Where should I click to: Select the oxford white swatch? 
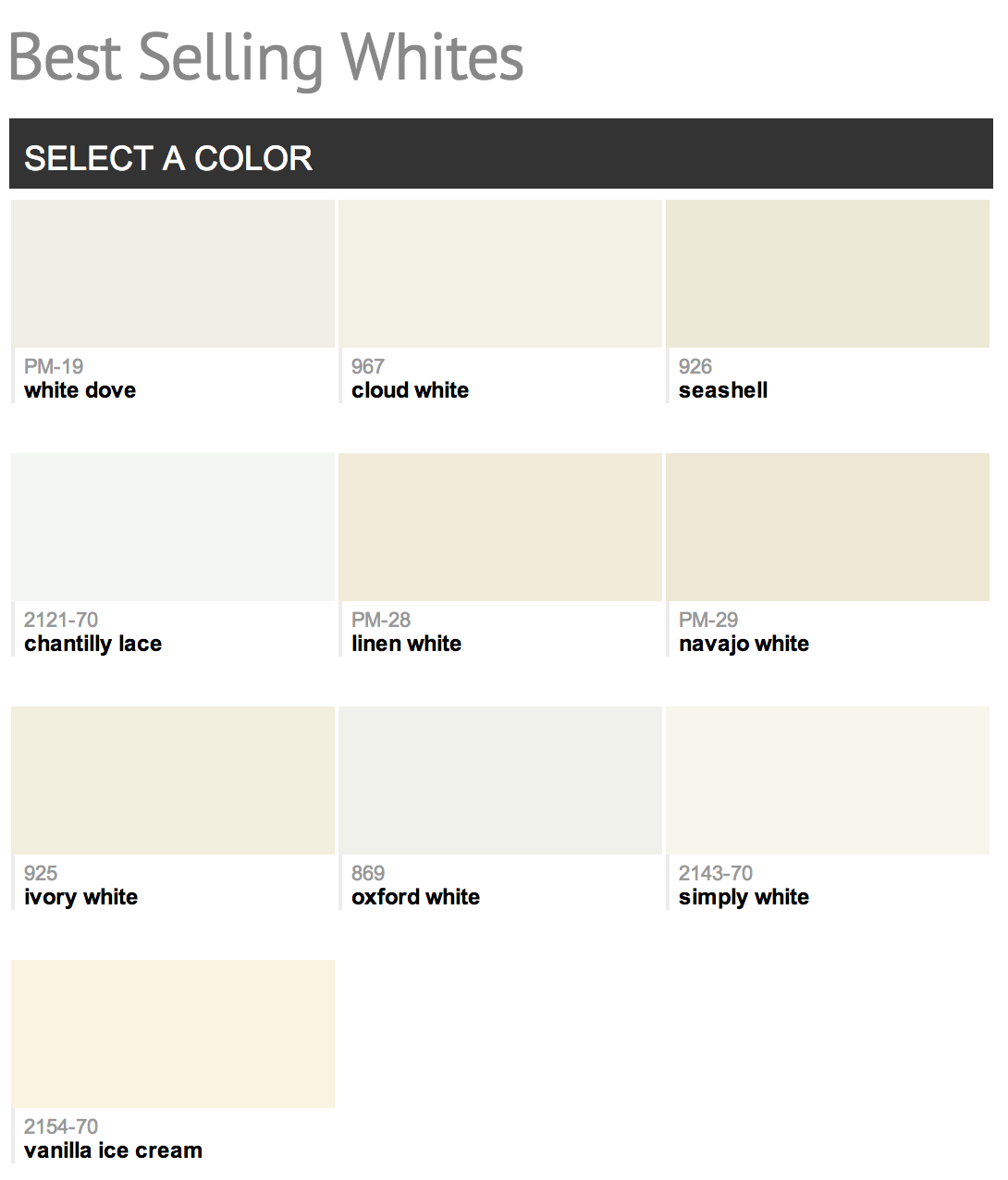pyautogui.click(x=500, y=781)
